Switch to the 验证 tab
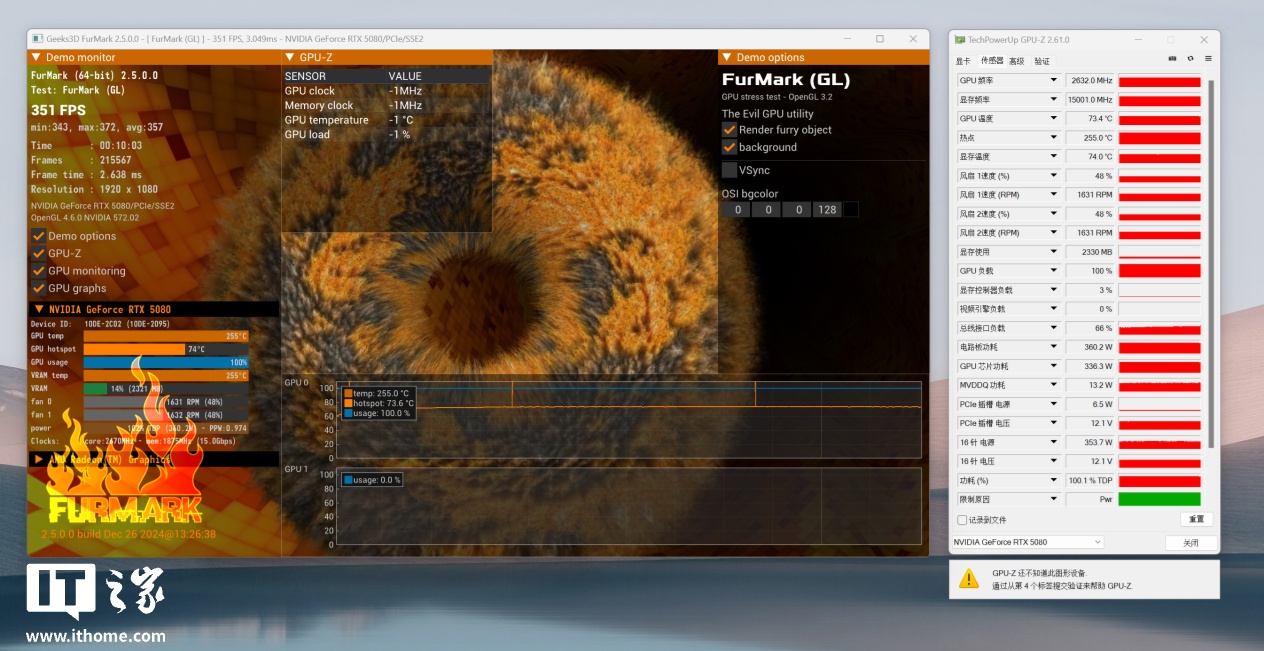This screenshot has width=1264, height=651. (x=1042, y=61)
